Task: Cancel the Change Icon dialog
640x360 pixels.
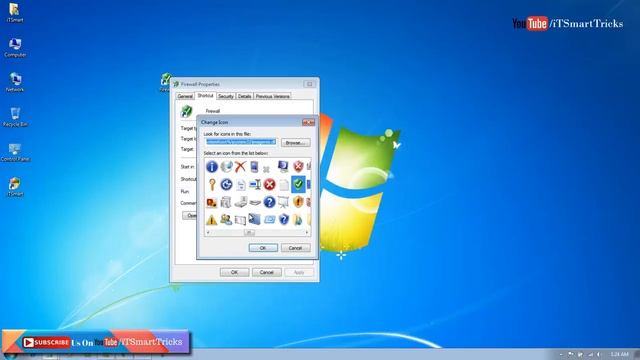Action: pos(296,248)
